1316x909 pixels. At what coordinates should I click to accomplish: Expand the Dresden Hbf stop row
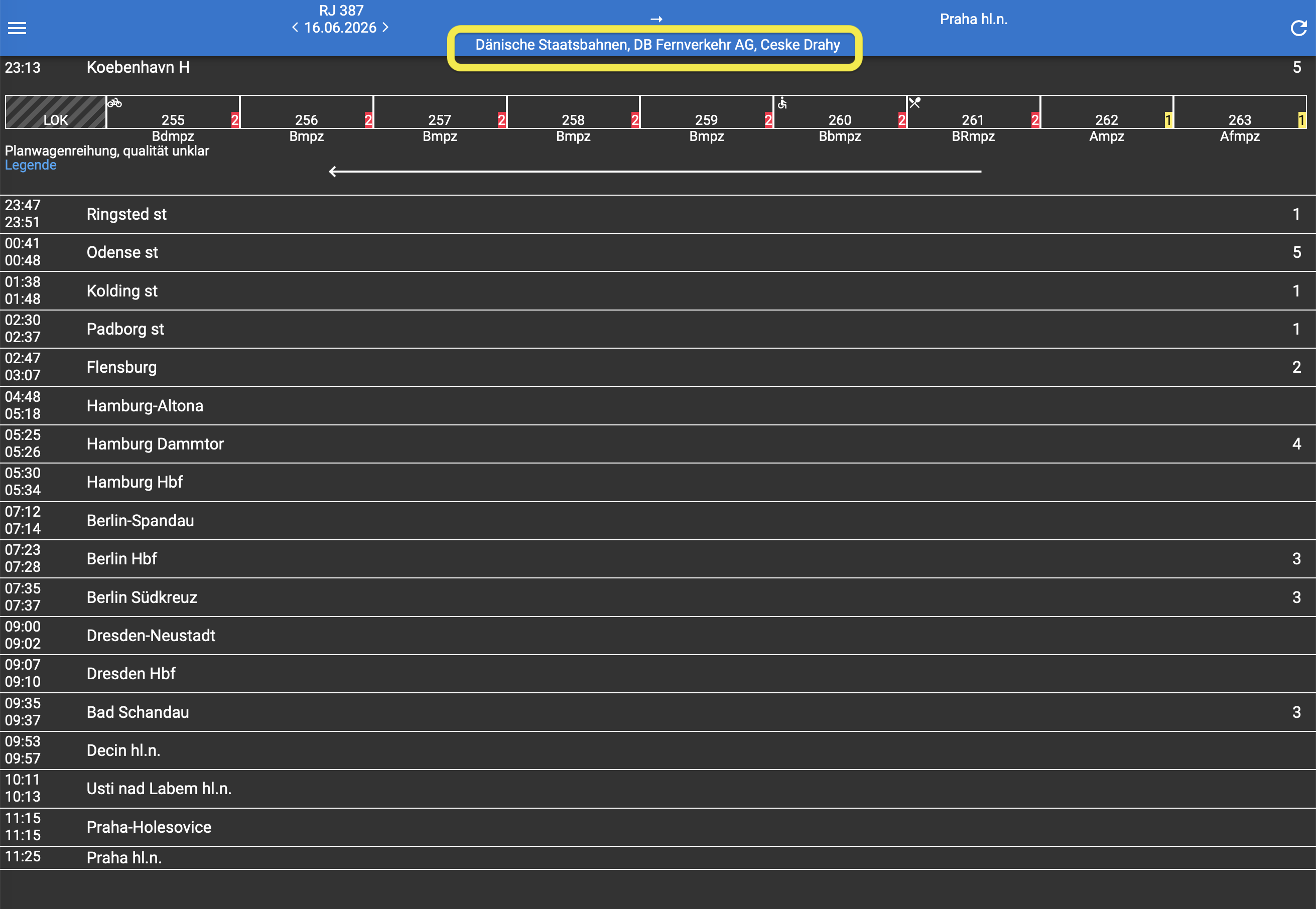click(x=131, y=674)
